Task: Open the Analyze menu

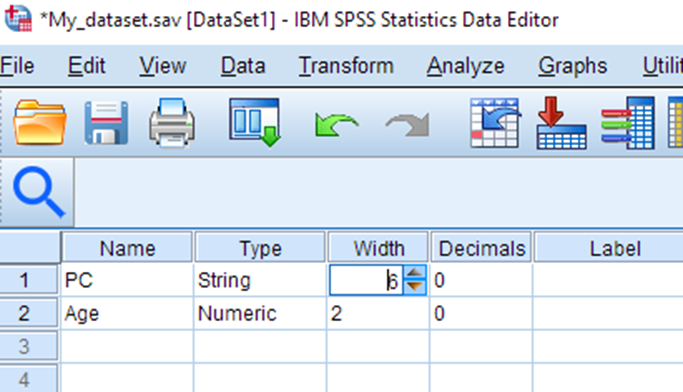Action: coord(465,66)
